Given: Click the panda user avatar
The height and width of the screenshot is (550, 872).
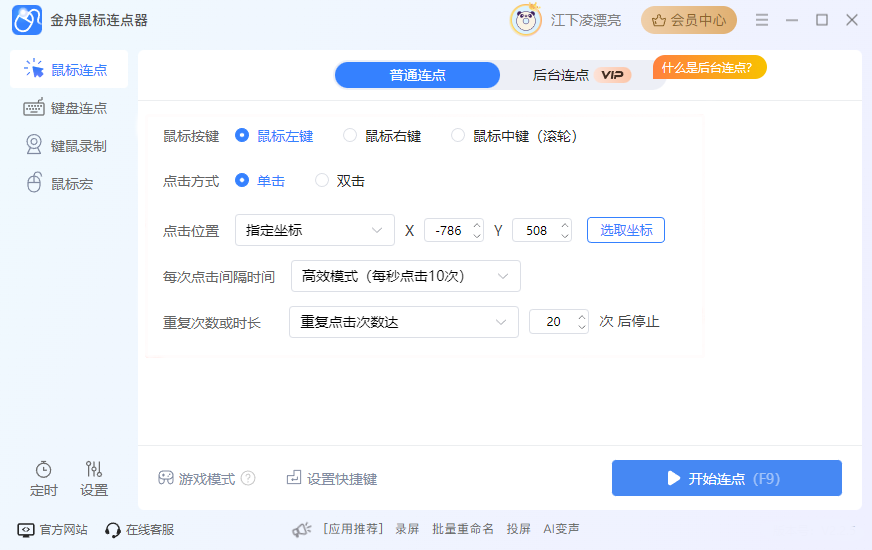Looking at the screenshot, I should 526,20.
